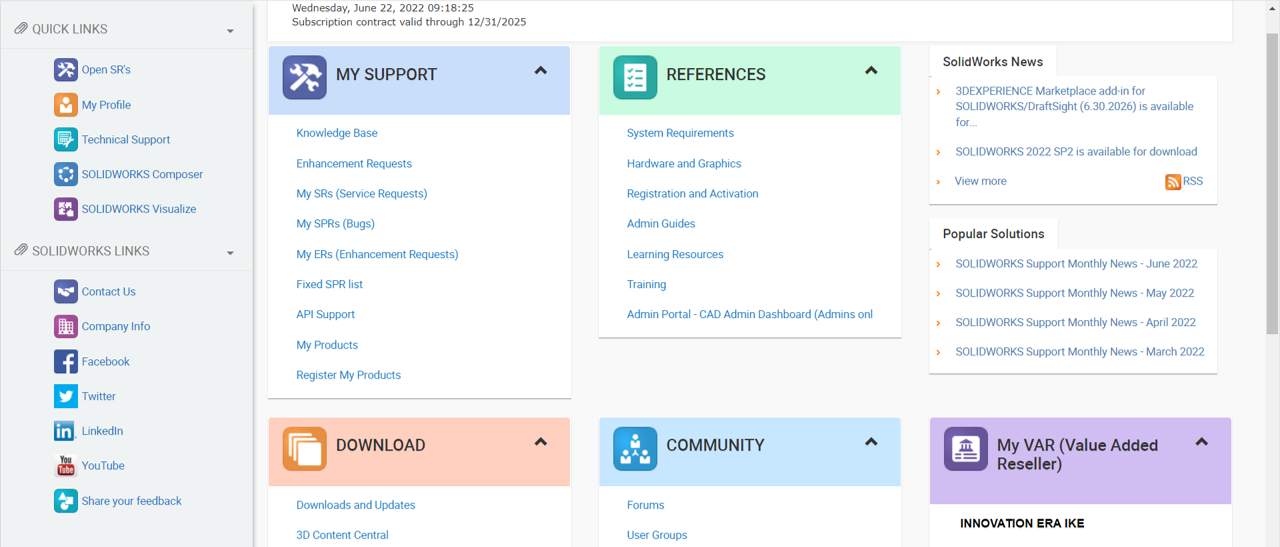1280x547 pixels.
Task: Click the Open SR's wrench icon
Action: coord(65,70)
